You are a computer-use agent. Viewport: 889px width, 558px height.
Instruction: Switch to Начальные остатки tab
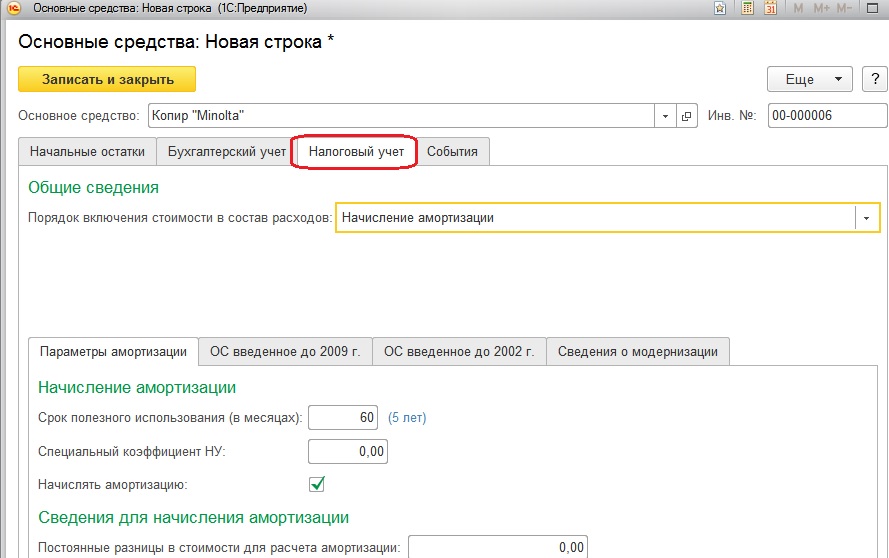[87, 152]
